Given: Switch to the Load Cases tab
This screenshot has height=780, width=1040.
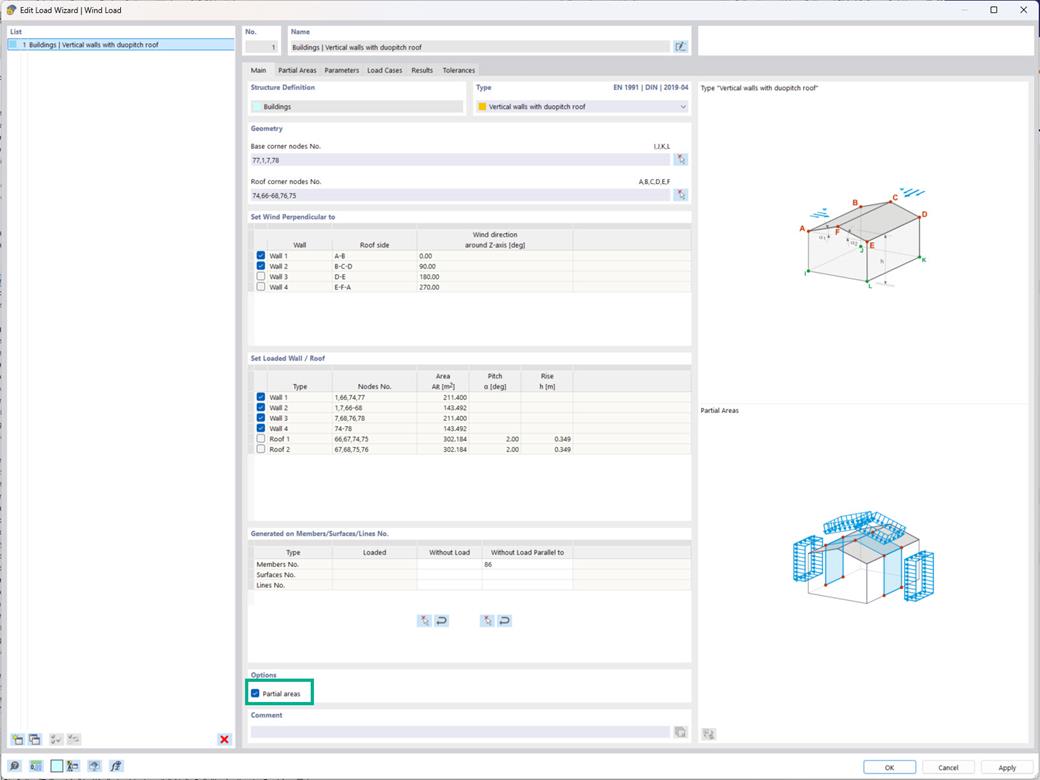Looking at the screenshot, I should [386, 70].
